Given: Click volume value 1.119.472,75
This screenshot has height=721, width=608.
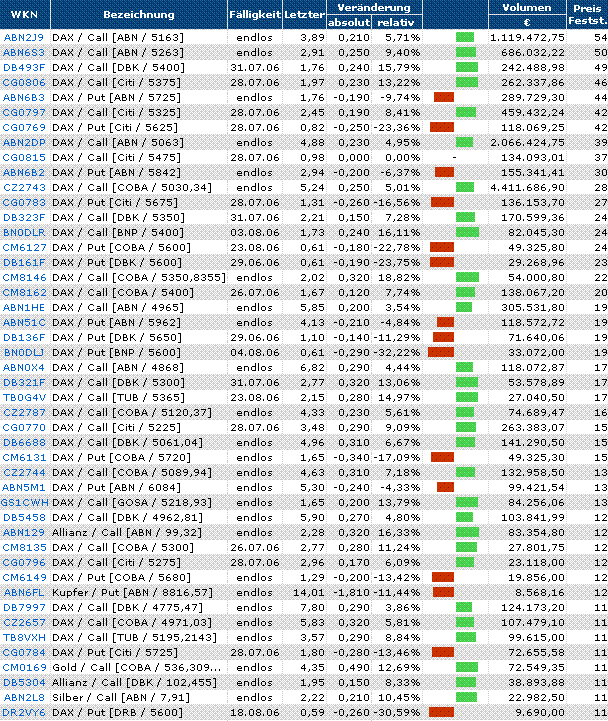Looking at the screenshot, I should (x=528, y=38).
